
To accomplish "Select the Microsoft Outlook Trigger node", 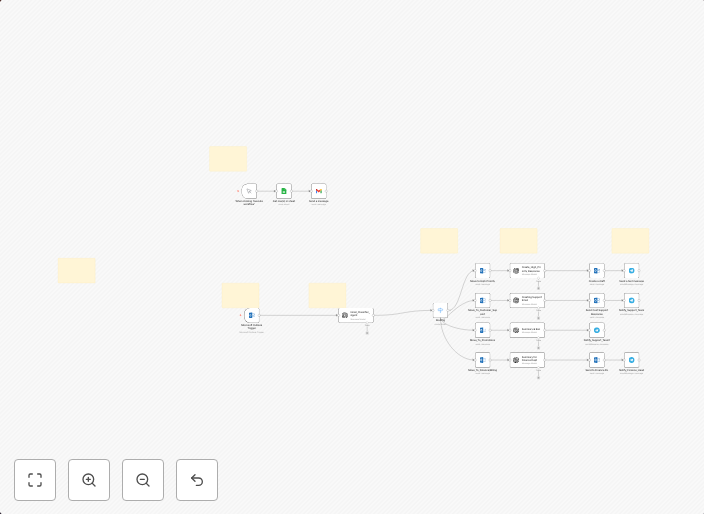I will click(x=252, y=315).
